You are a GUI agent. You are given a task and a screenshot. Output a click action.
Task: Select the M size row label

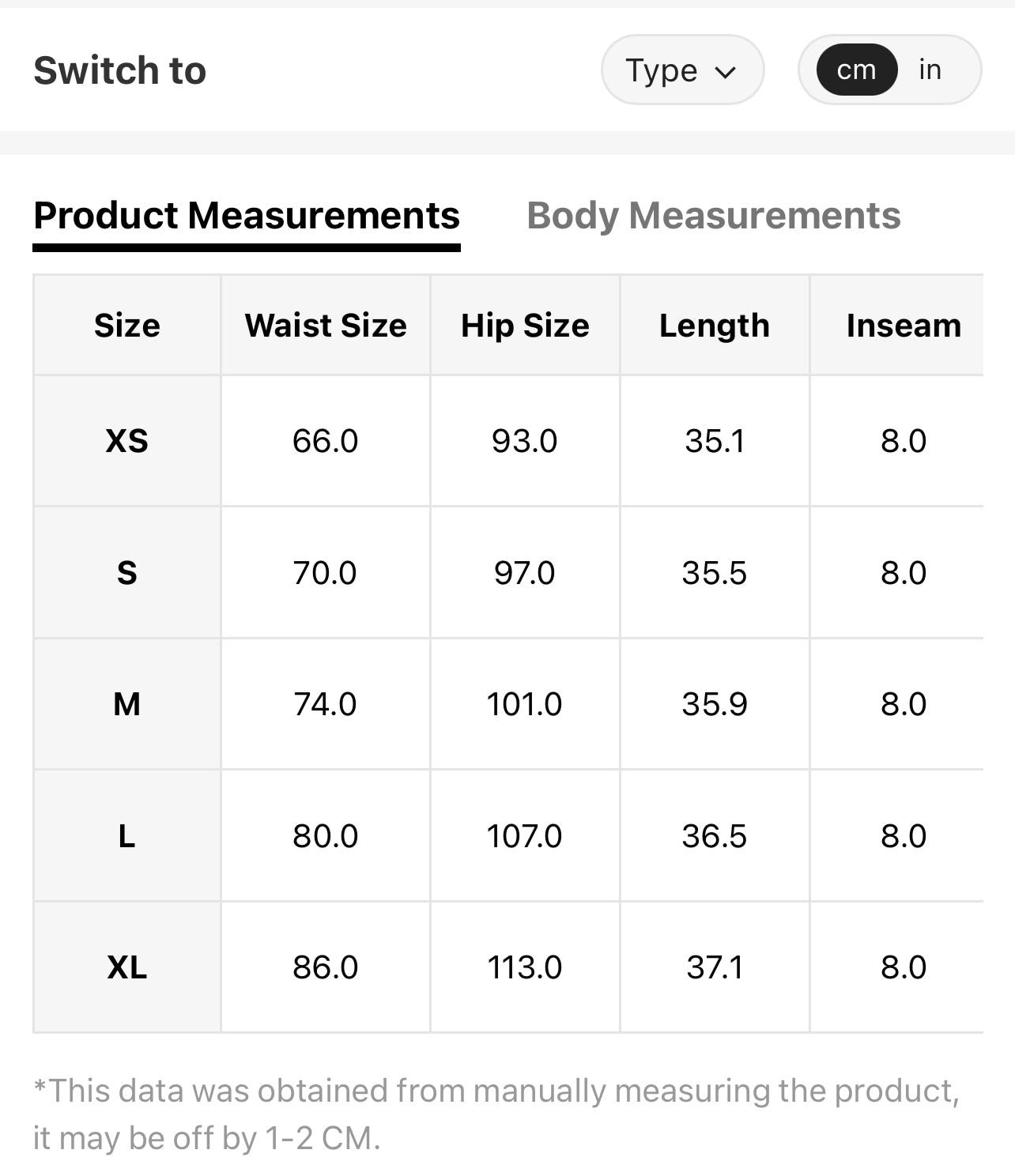(x=126, y=704)
